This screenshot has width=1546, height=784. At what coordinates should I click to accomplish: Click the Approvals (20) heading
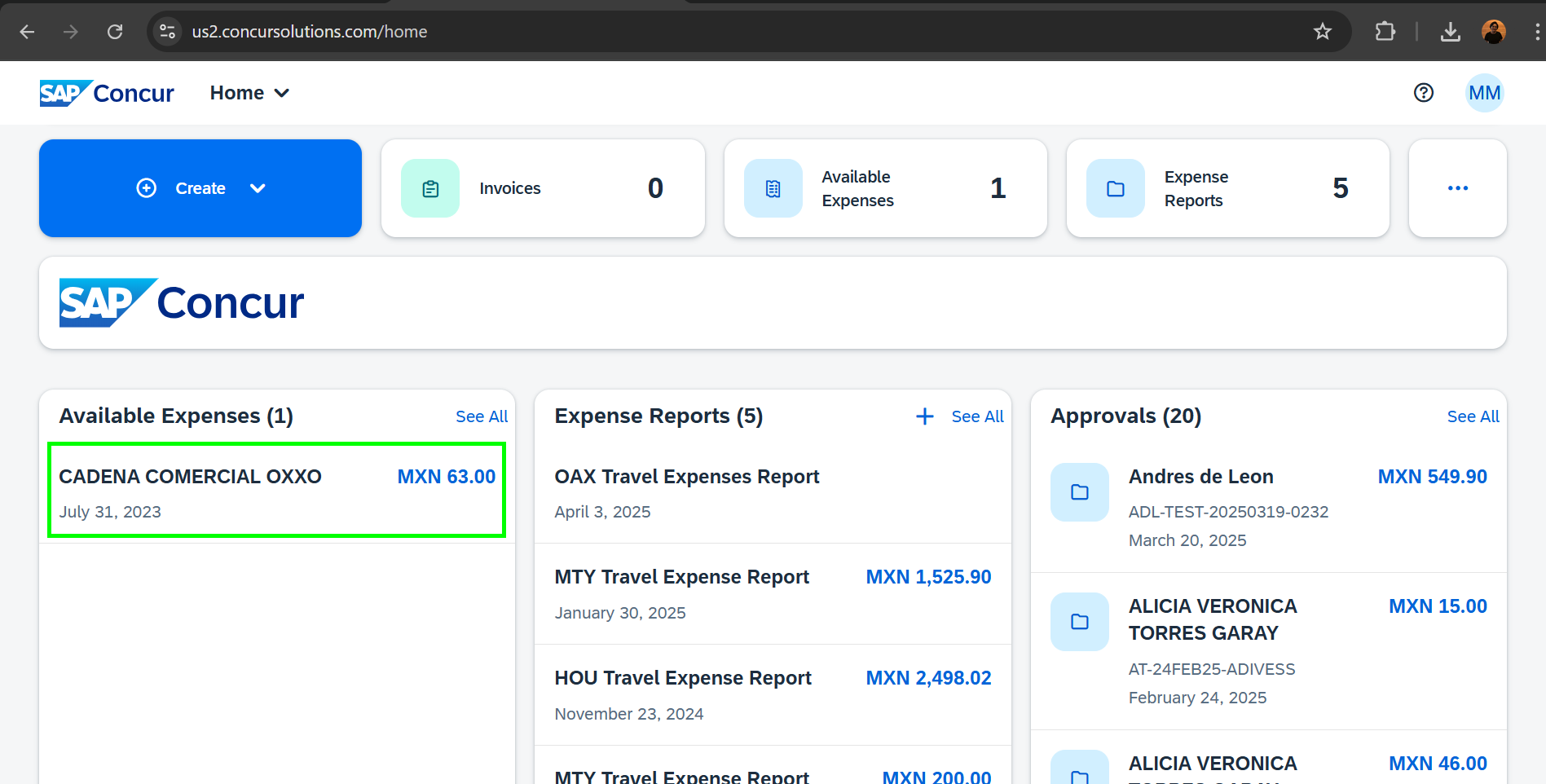[x=1125, y=416]
